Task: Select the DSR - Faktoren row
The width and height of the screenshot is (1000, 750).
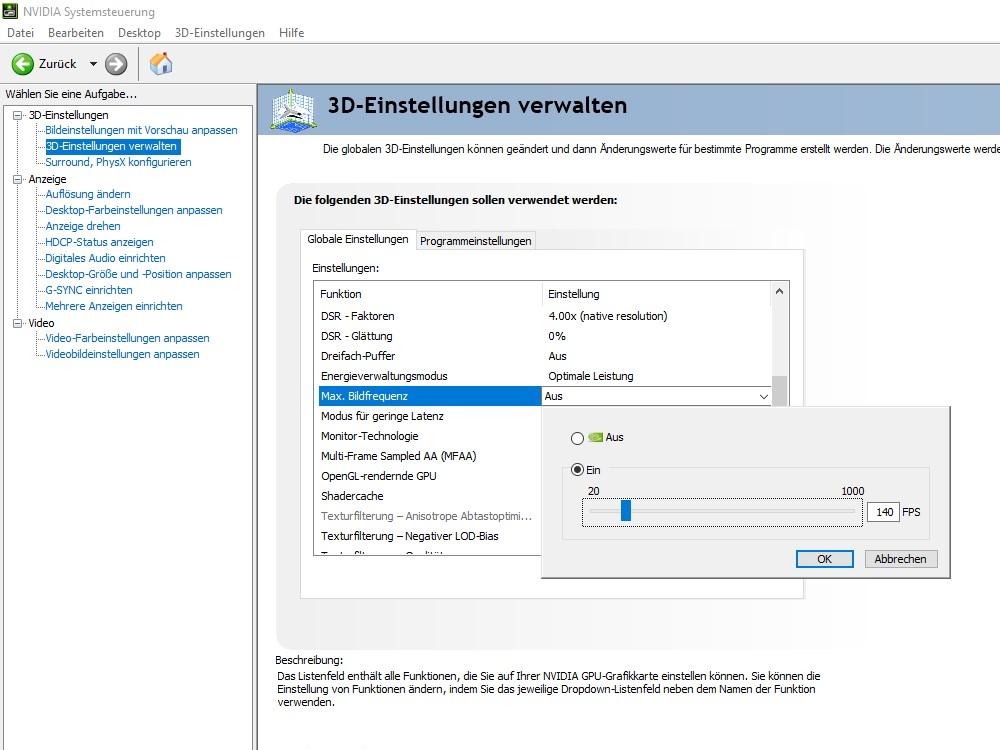Action: [x=545, y=316]
